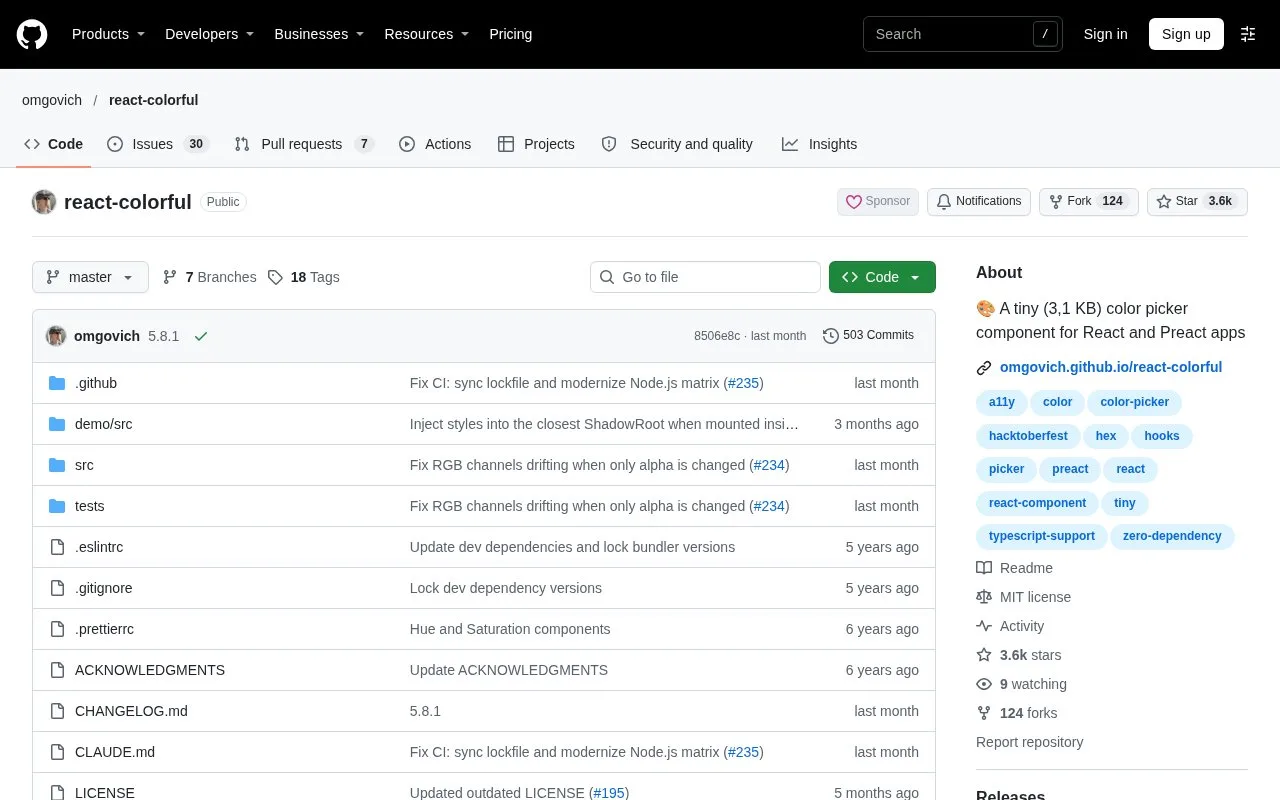Expand the Developers menu

point(210,34)
